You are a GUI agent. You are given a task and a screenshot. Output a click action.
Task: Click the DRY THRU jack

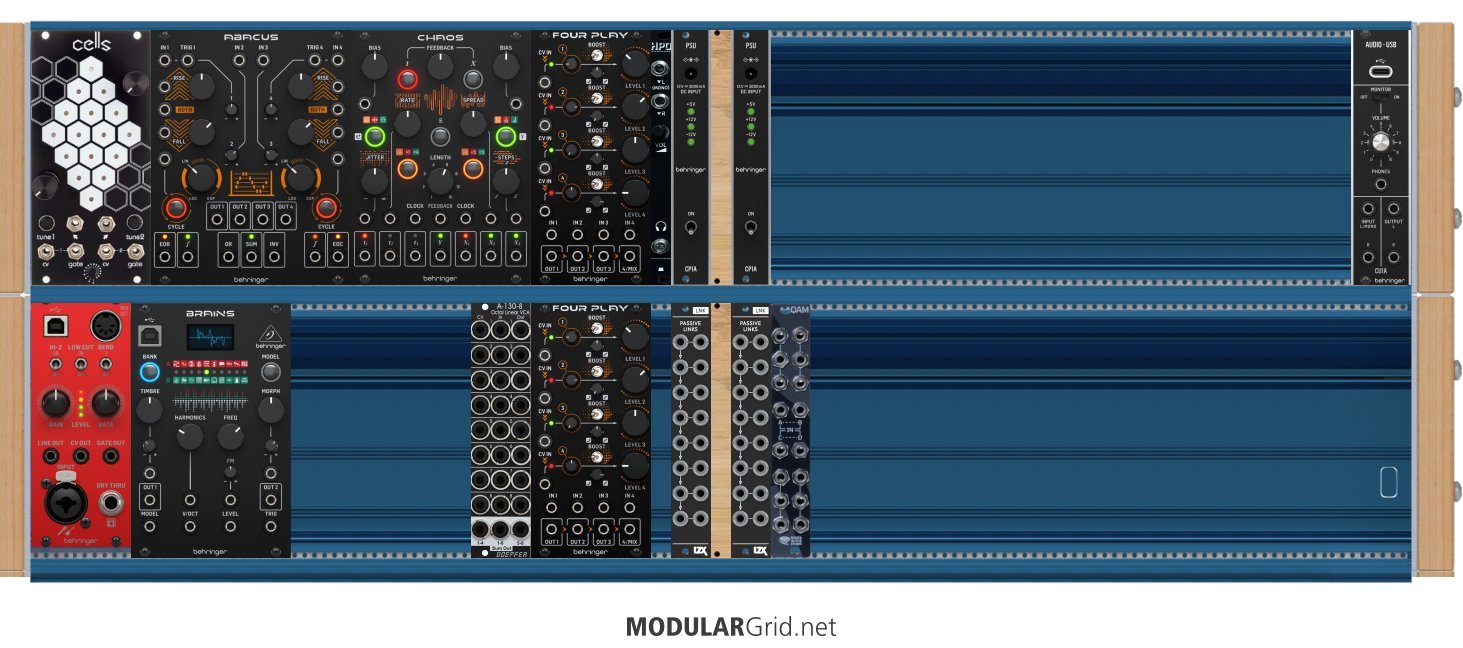(x=110, y=505)
